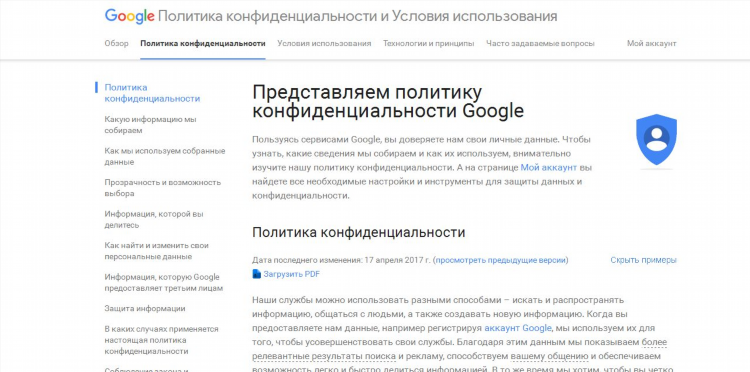The height and width of the screenshot is (372, 750).
Task: Click the blue privacy shield icon
Action: coord(656,140)
